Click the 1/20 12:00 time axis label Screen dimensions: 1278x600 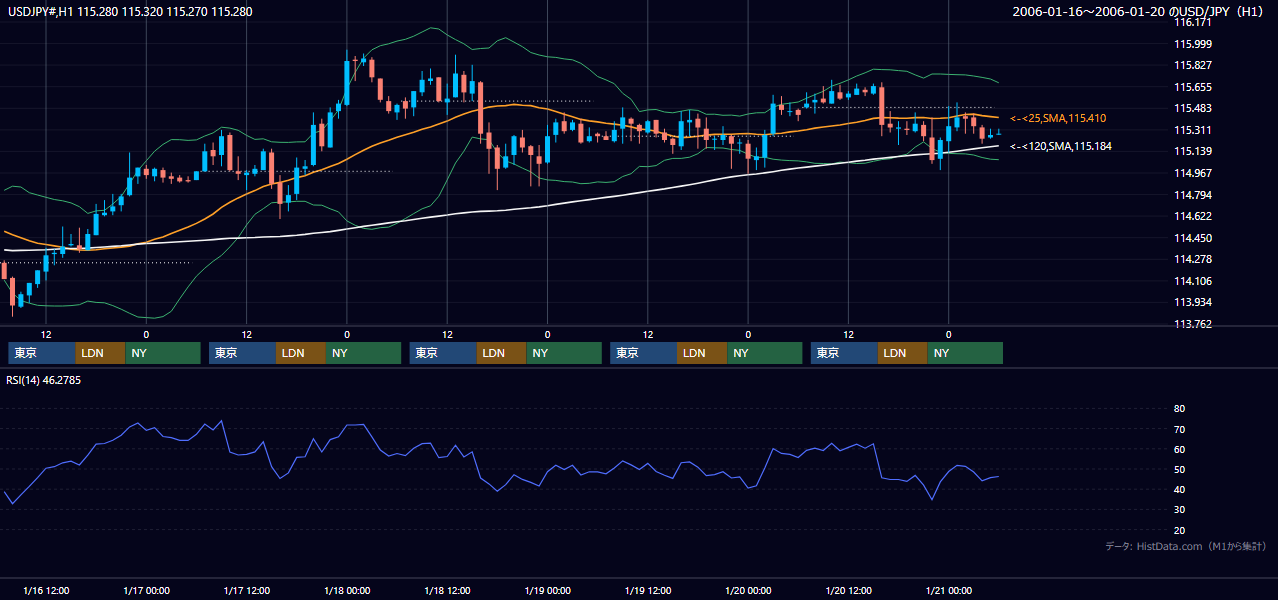tap(848, 590)
